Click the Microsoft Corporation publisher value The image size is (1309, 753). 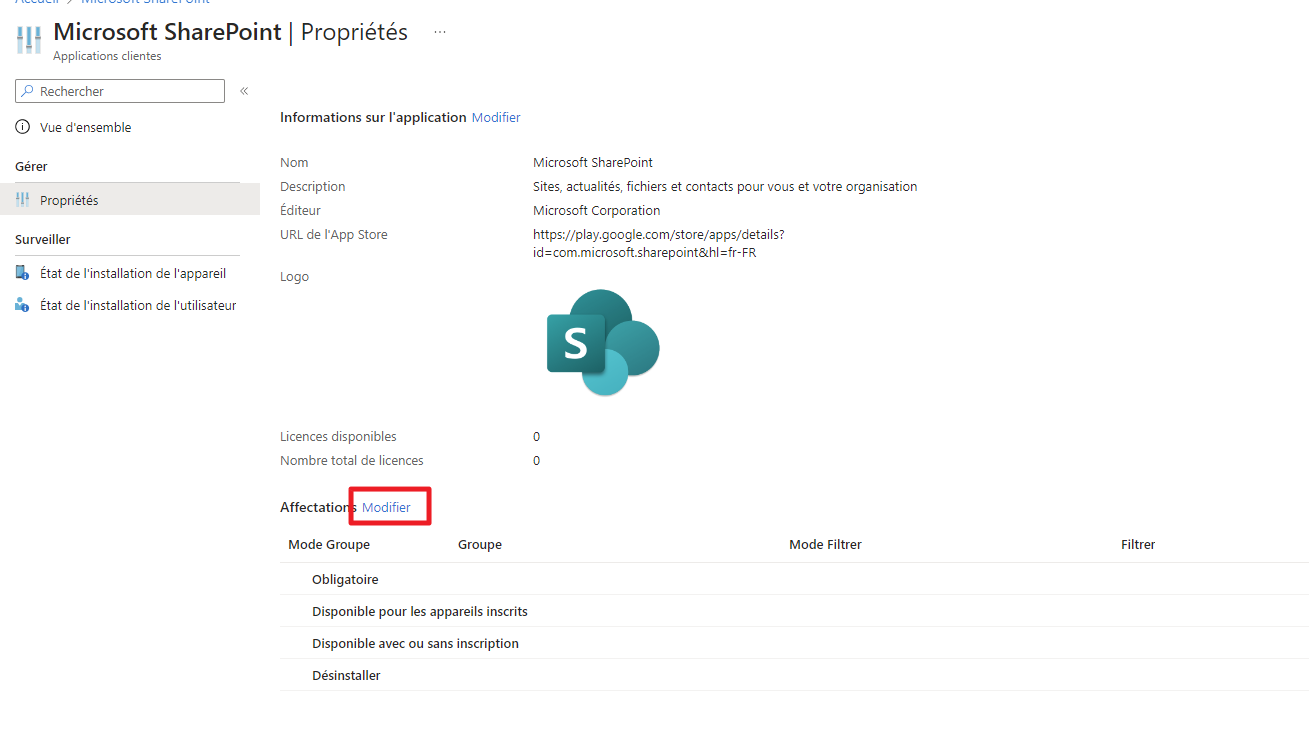pos(597,210)
